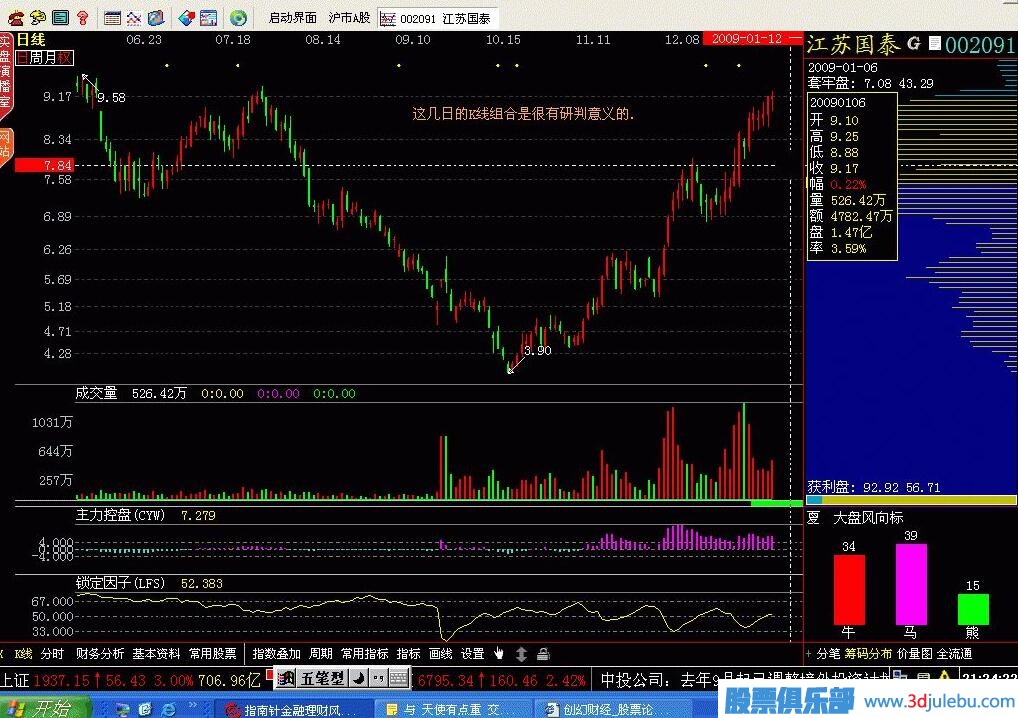Image resolution: width=1018 pixels, height=718 pixels.
Task: Open the teal monitor screen icon
Action: tap(60, 17)
